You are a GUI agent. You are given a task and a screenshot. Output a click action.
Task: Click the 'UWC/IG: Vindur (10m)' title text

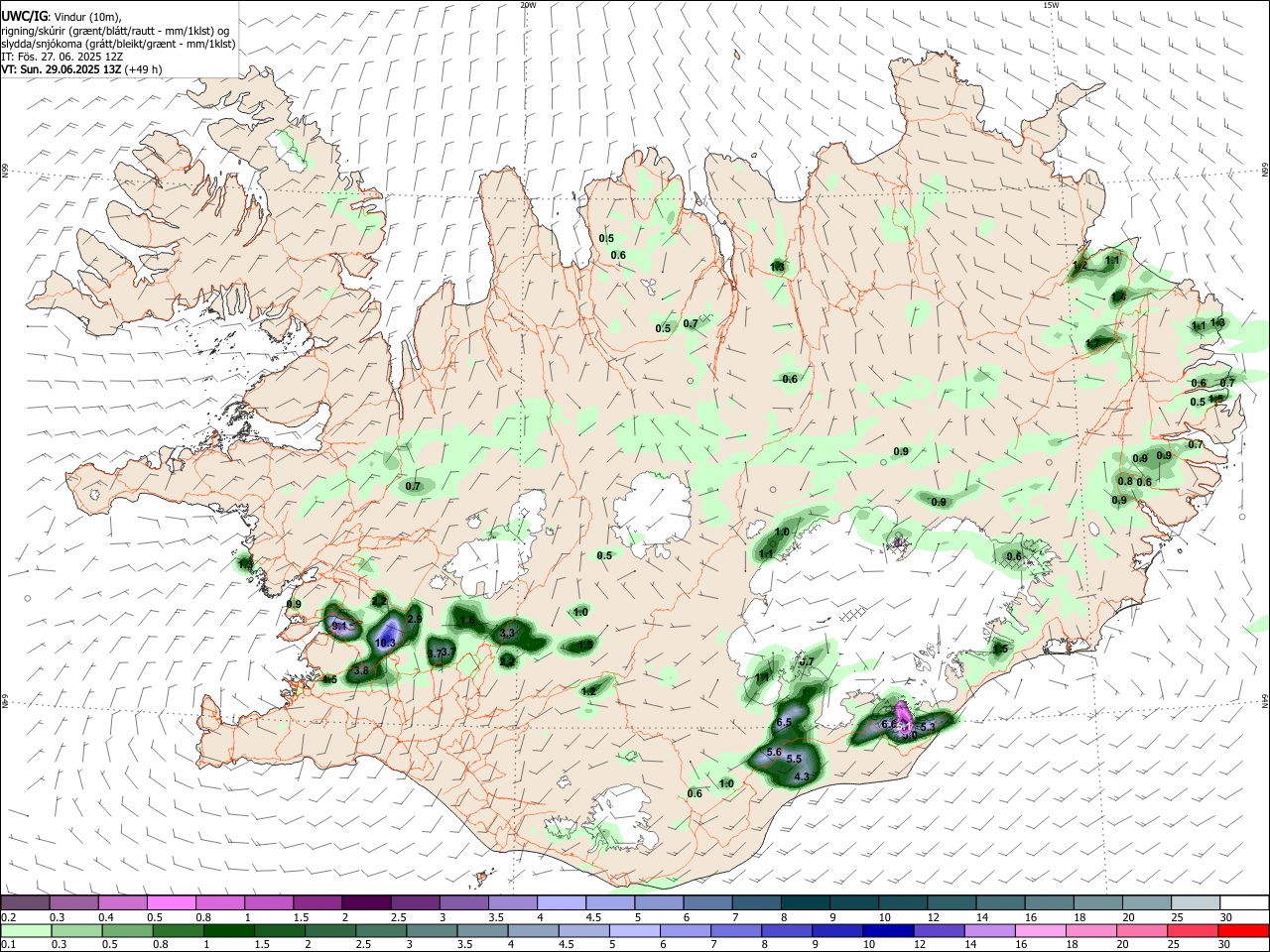61,17
